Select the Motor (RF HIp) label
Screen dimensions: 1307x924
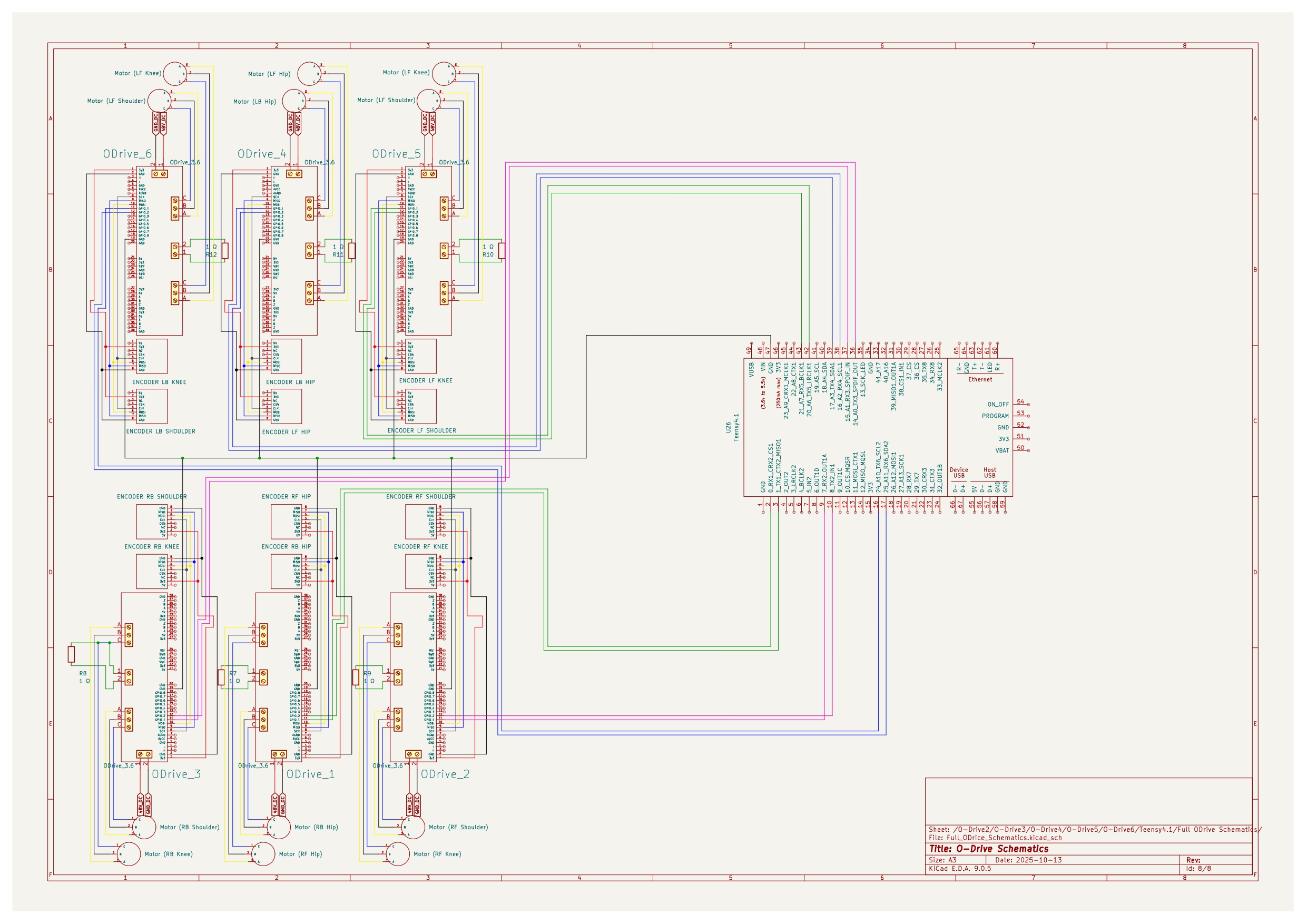tap(301, 854)
